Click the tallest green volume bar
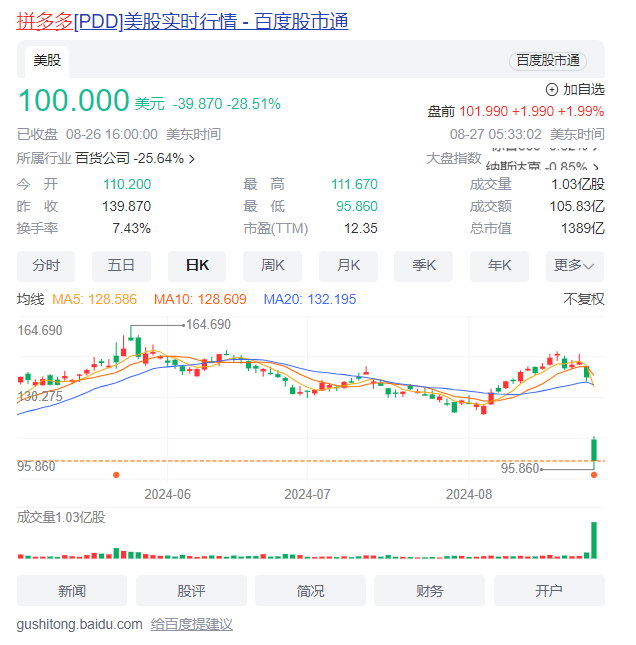Image resolution: width=636 pixels, height=645 pixels. tap(594, 540)
